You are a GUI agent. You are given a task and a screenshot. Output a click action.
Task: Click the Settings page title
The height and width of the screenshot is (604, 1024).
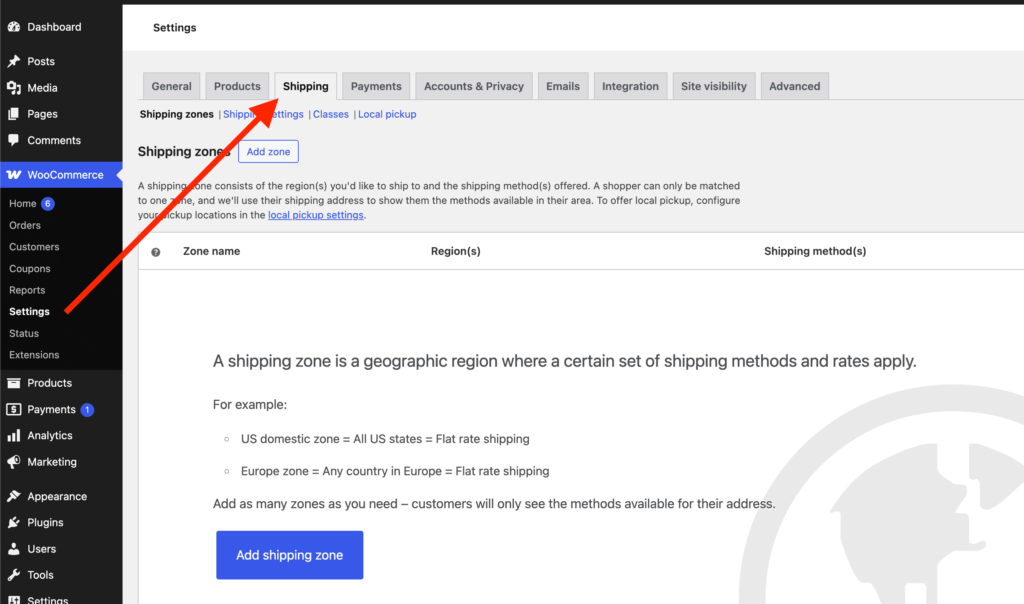174,27
